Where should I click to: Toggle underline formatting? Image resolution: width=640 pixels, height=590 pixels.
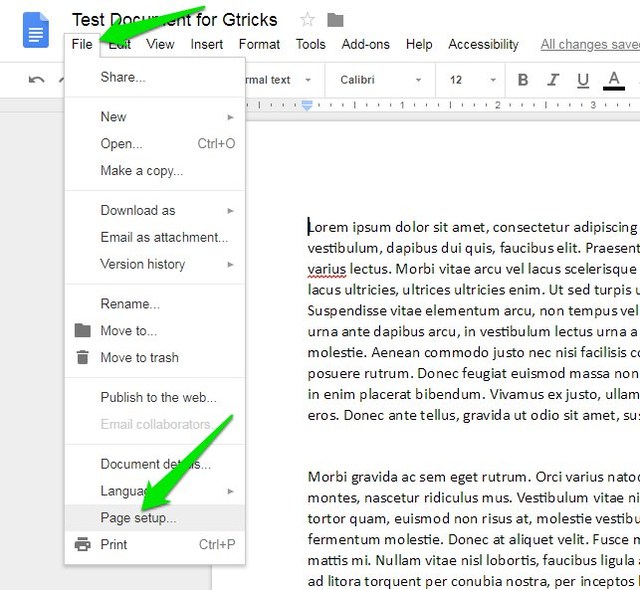coord(583,80)
